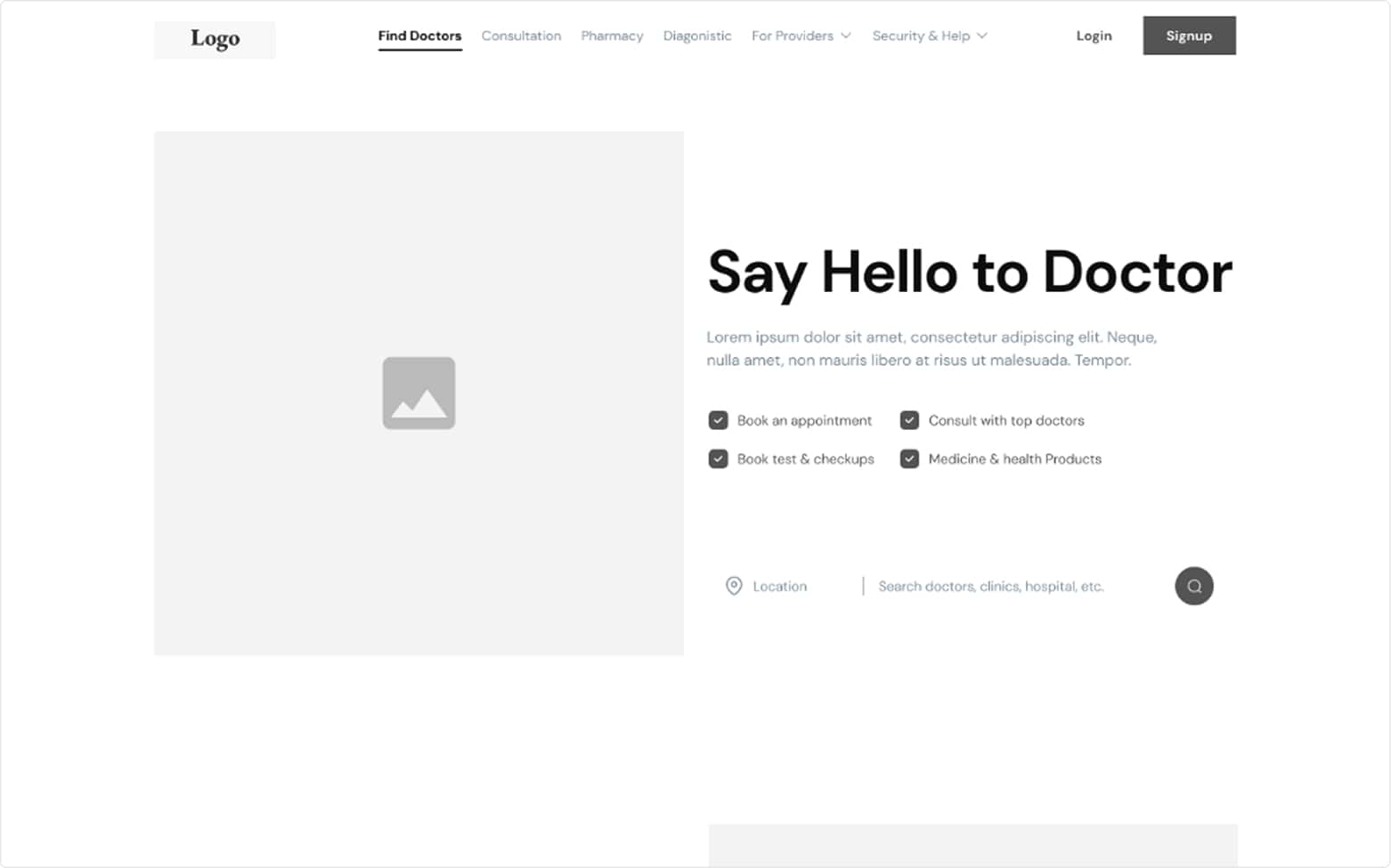Uncheck Consult with top doctors

(x=909, y=420)
